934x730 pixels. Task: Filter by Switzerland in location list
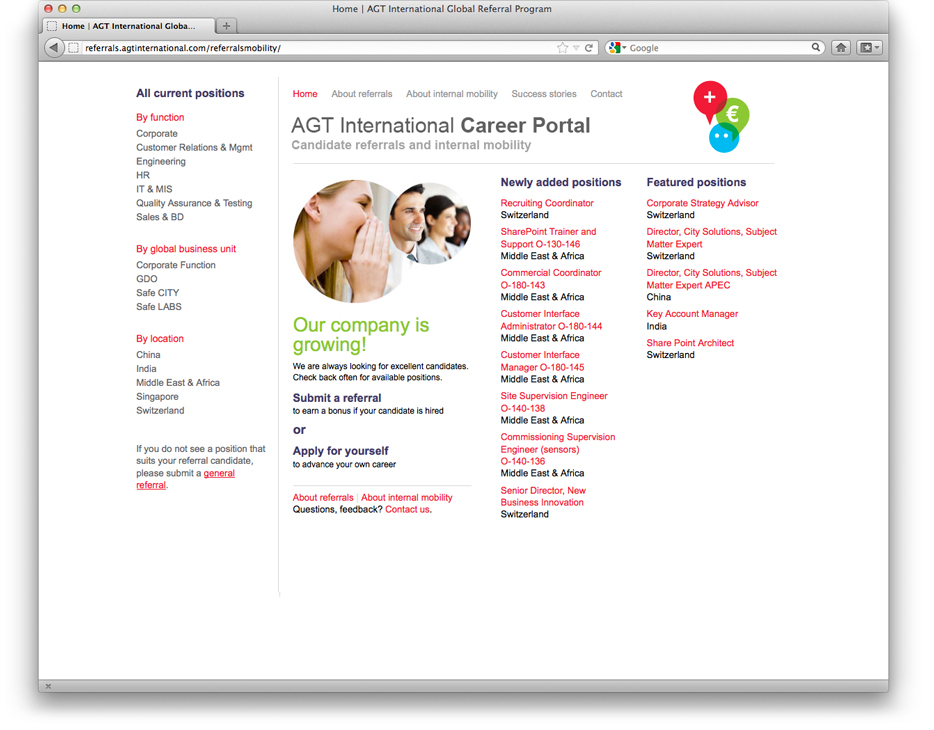pyautogui.click(x=160, y=410)
